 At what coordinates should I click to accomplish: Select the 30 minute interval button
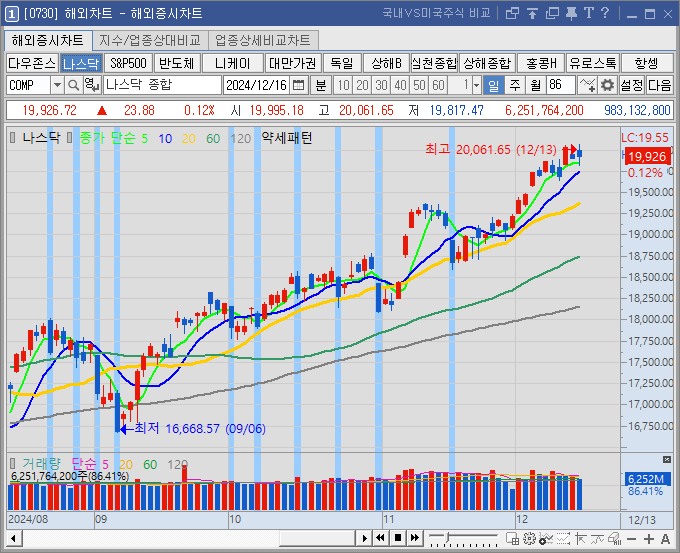381,85
